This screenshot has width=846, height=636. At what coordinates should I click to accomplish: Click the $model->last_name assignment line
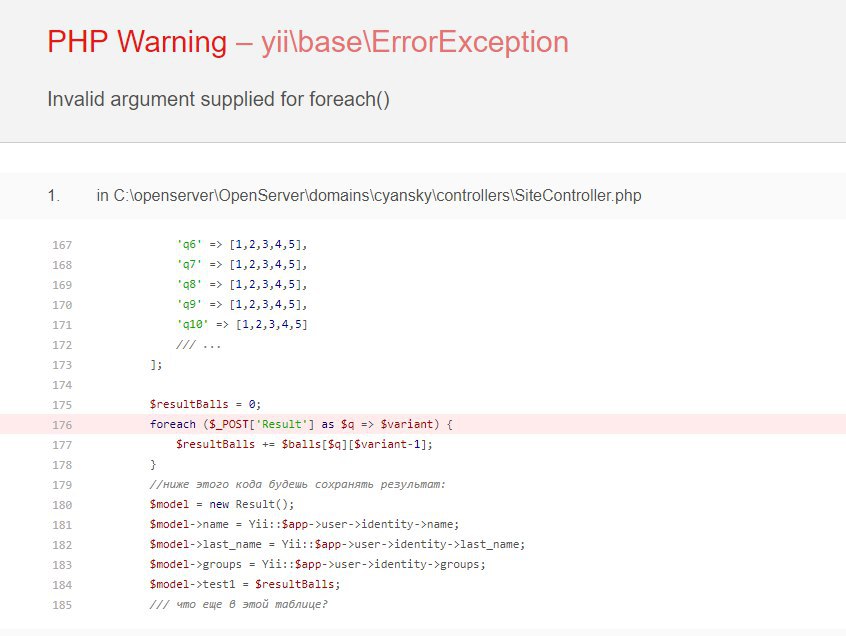(337, 544)
